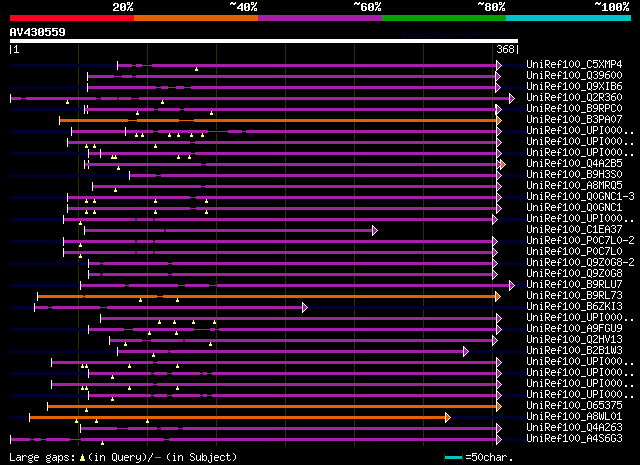Image resolution: width=640 pixels, height=465 pixels.
Task: Click the yellow gap marker under the B2B1W3 alignment
Action: [x=153, y=356]
